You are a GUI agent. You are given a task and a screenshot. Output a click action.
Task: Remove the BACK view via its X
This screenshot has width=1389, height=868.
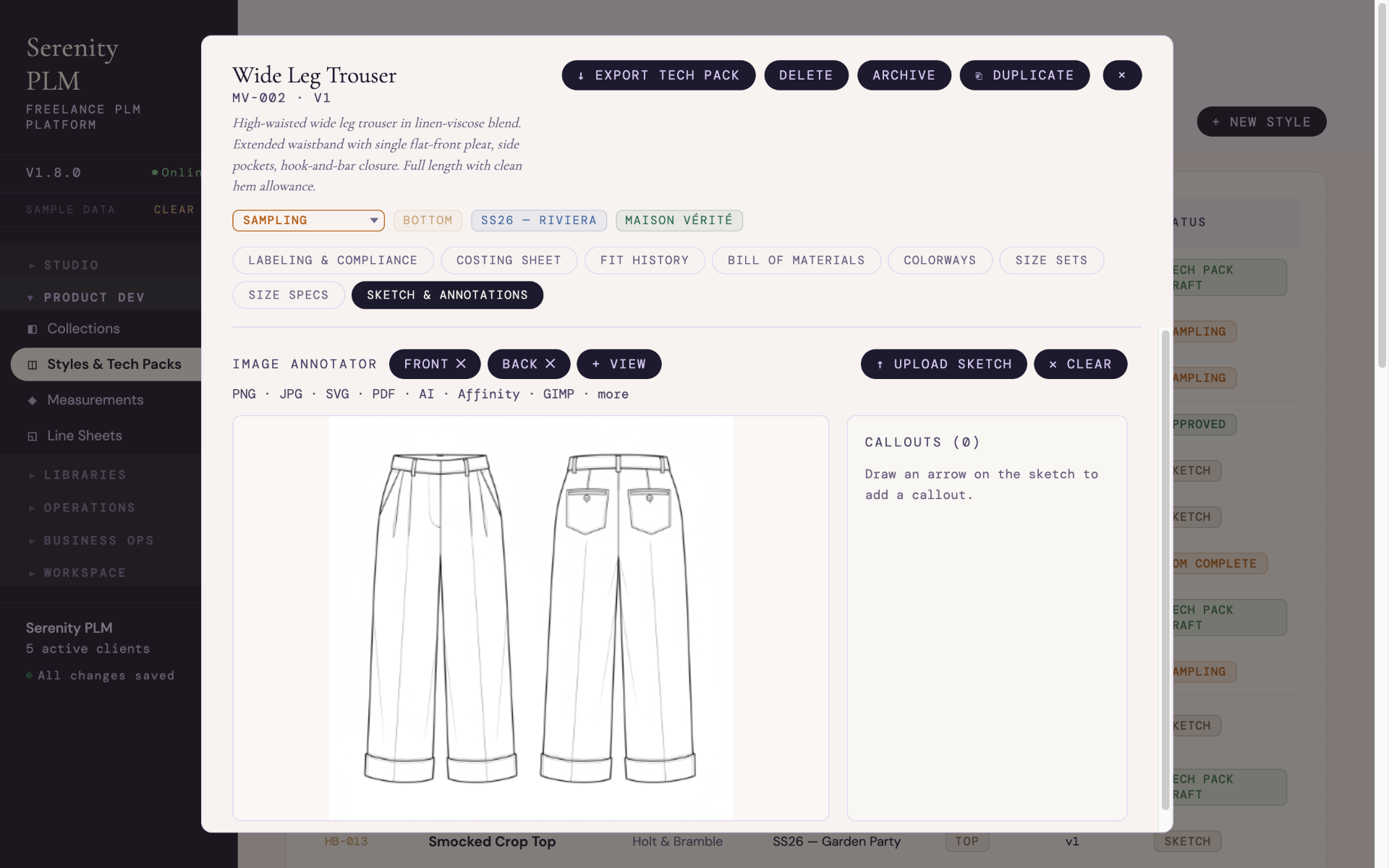(551, 364)
